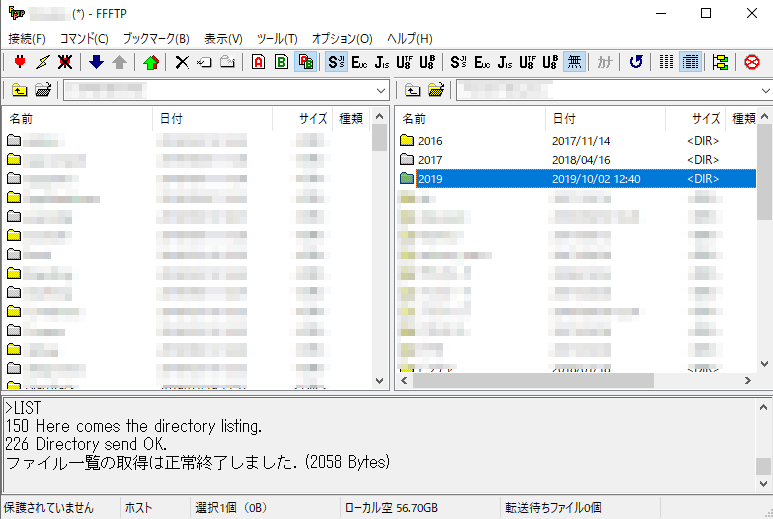Sort local files by 名前 column
The width and height of the screenshot is (773, 519).
22,118
